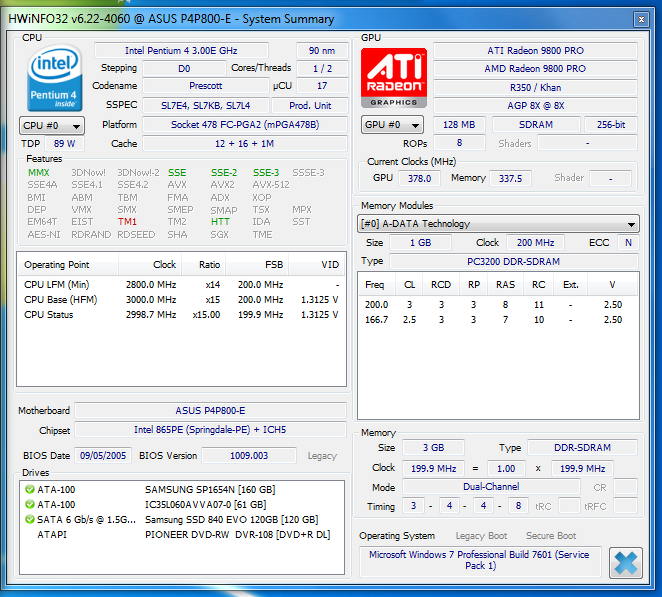Select the 166.7 frequency timing row
662x597 pixels.
pos(498,320)
